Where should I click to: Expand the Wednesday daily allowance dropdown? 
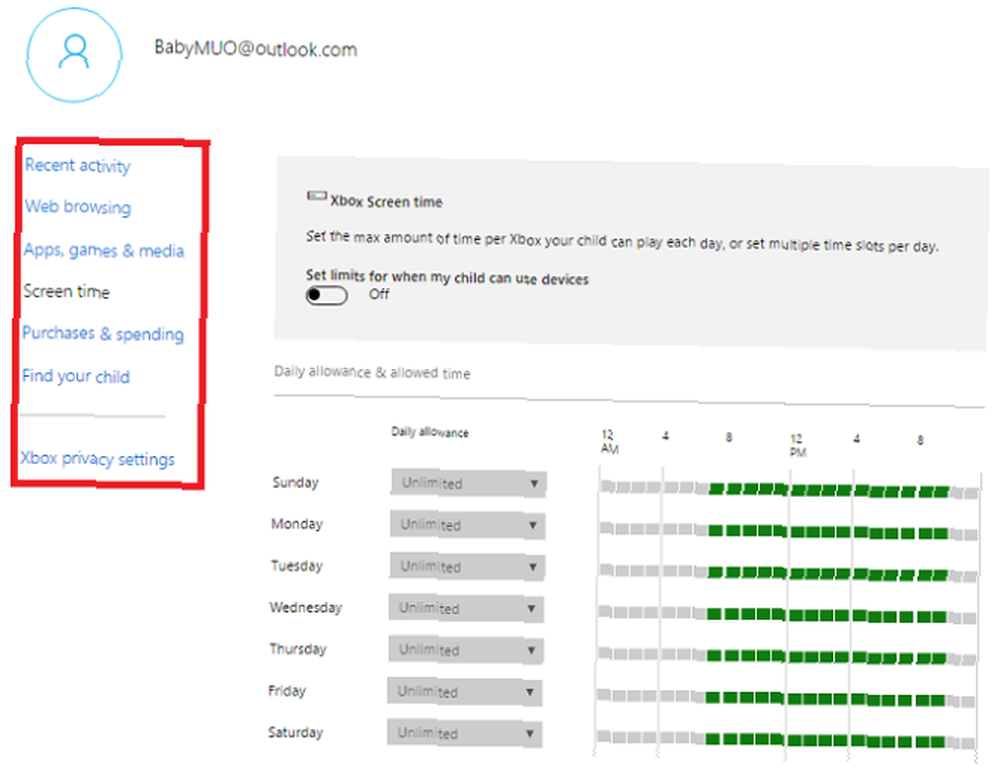[x=466, y=608]
